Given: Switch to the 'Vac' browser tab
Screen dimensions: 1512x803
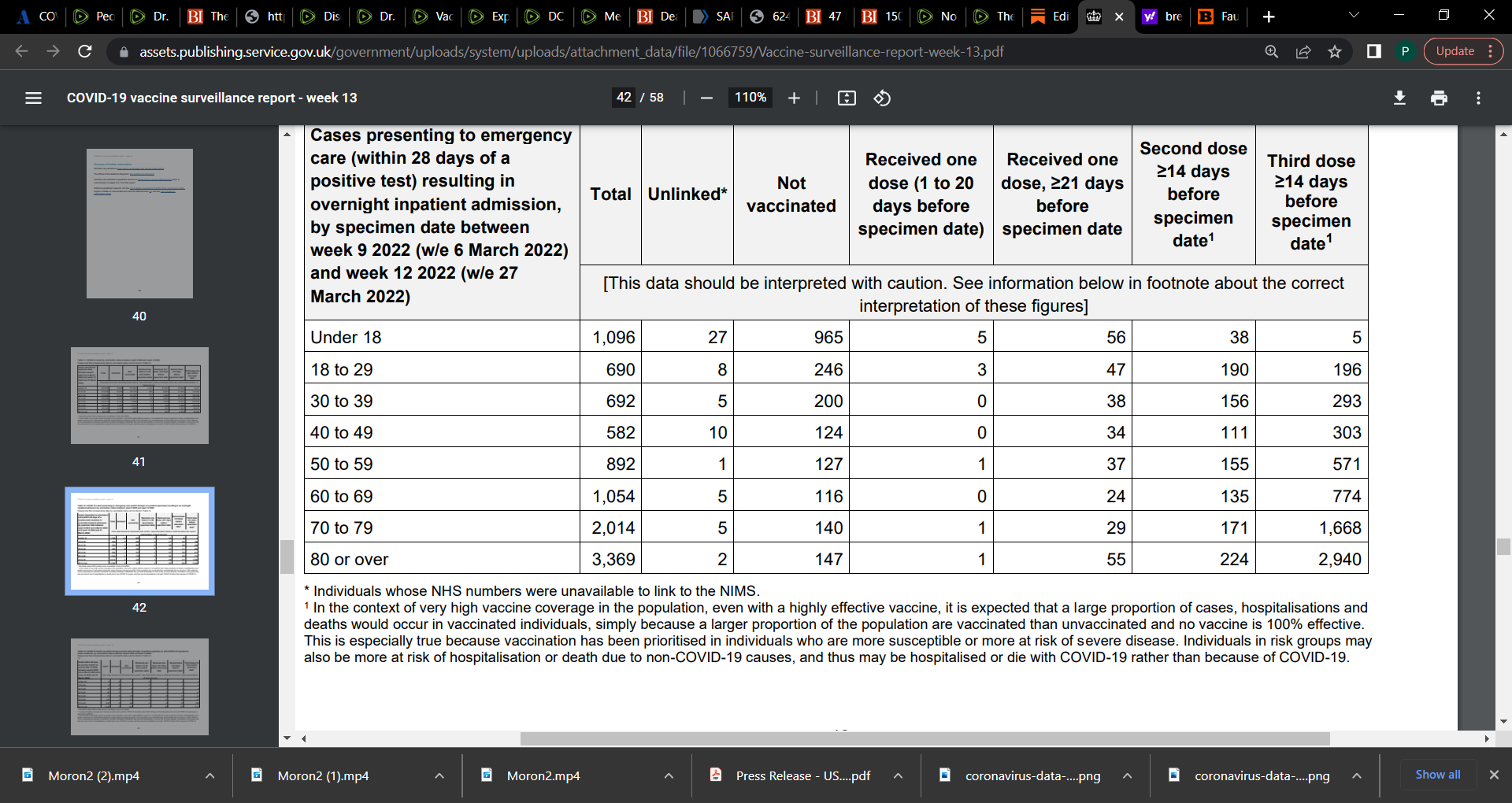Looking at the screenshot, I should [x=433, y=17].
